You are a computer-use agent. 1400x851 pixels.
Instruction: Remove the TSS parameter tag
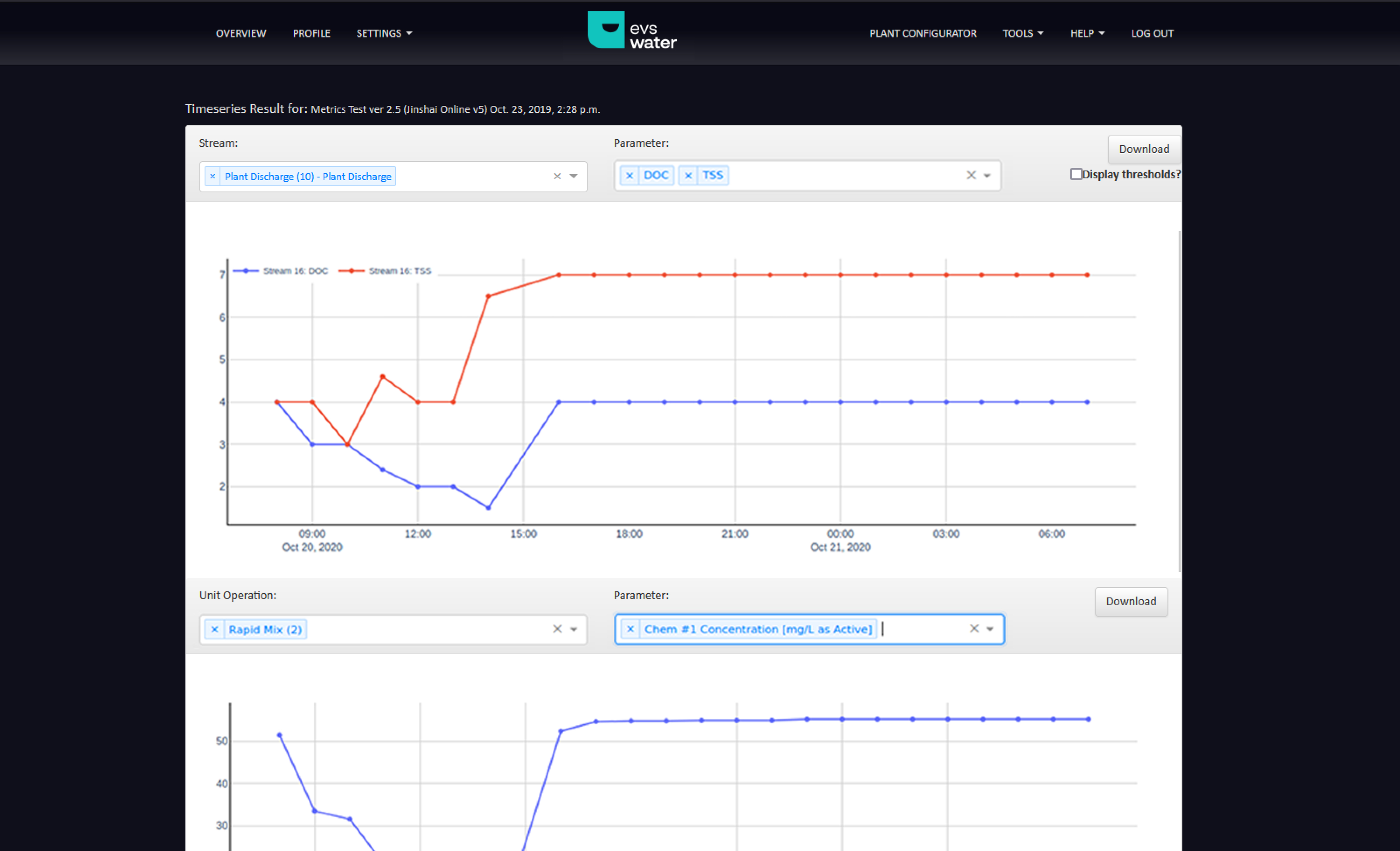point(688,176)
